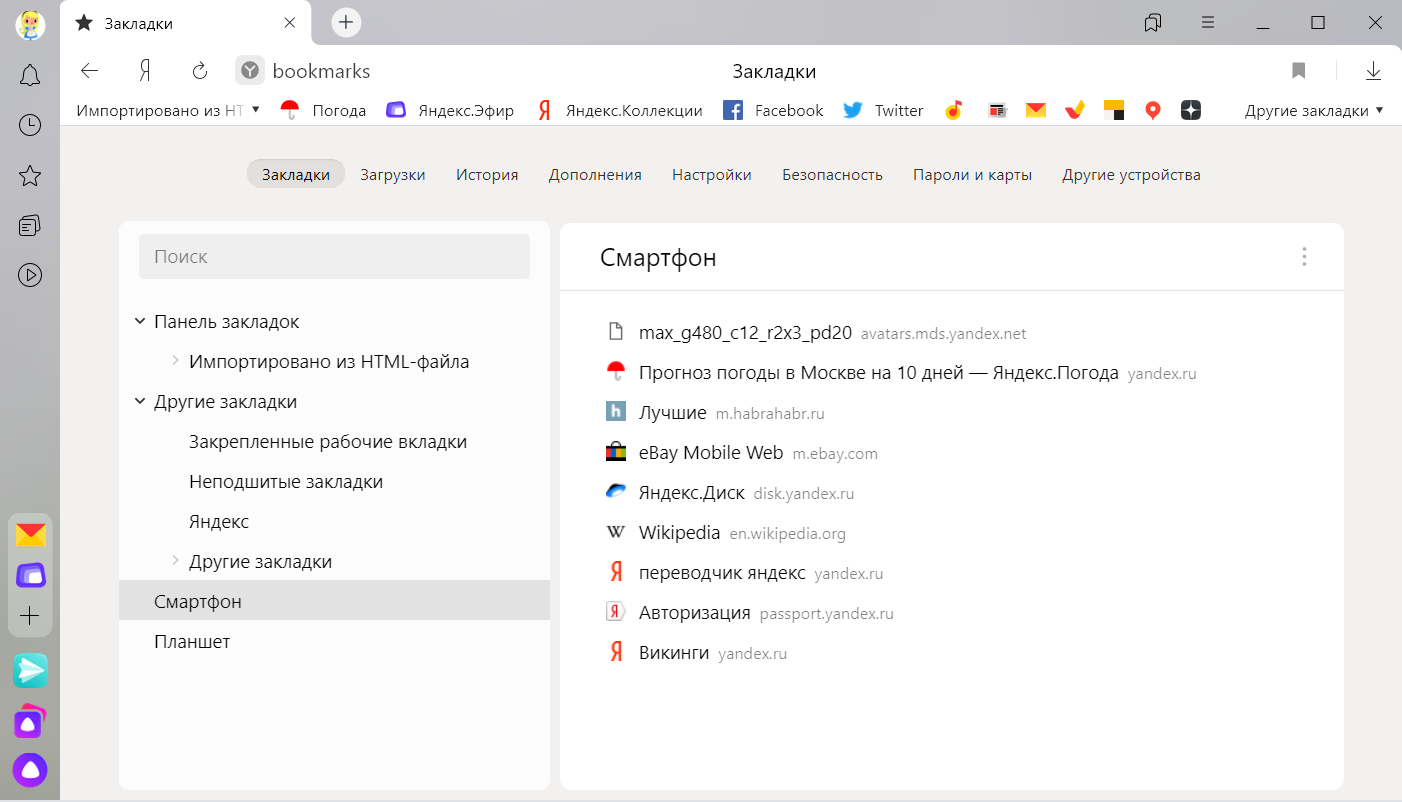Viewport: 1402px width, 802px height.
Task: Switch to Безопасность tab
Action: [x=832, y=174]
